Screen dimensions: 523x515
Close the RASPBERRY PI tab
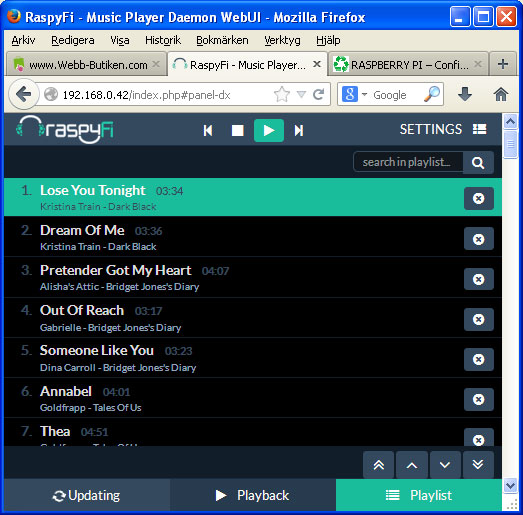478,64
